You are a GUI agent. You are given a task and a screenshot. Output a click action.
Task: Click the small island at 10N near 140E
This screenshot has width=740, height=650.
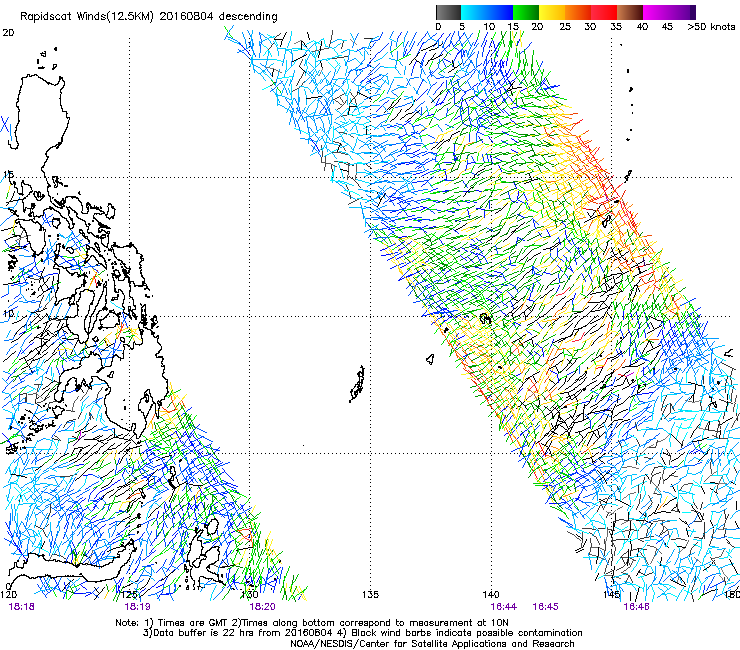485,319
